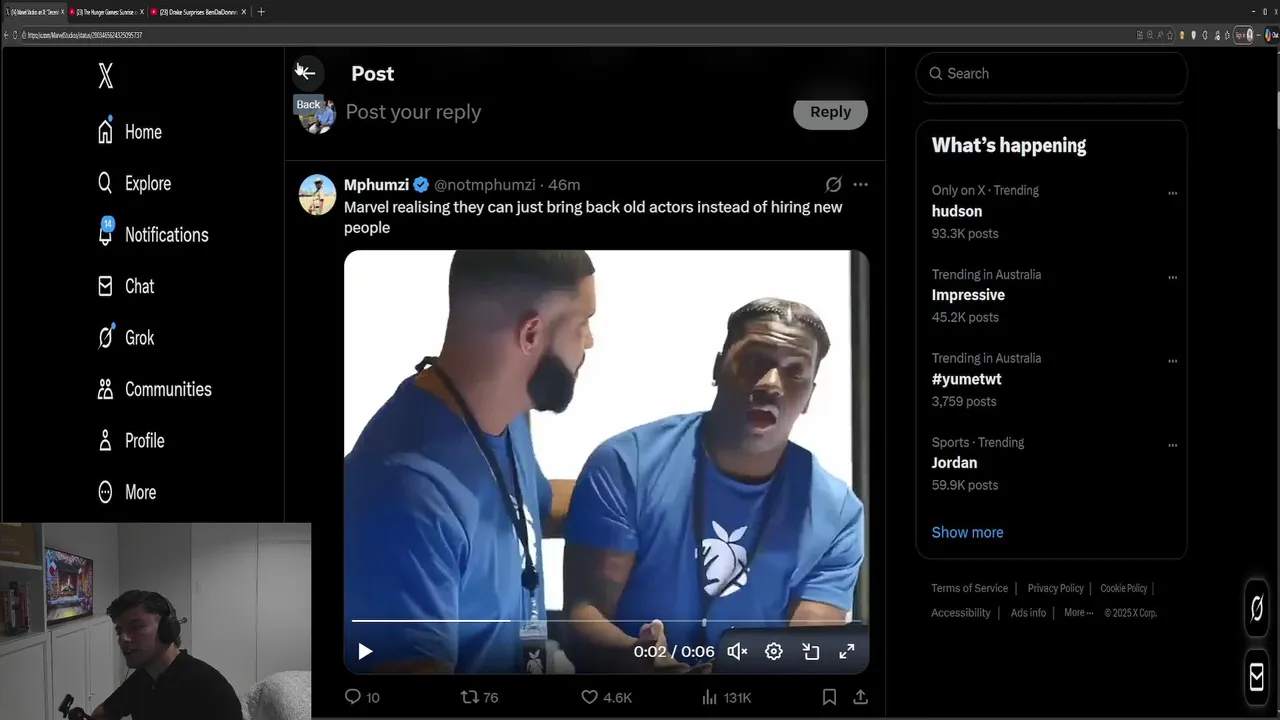Open Chat in the sidebar

tap(125, 286)
